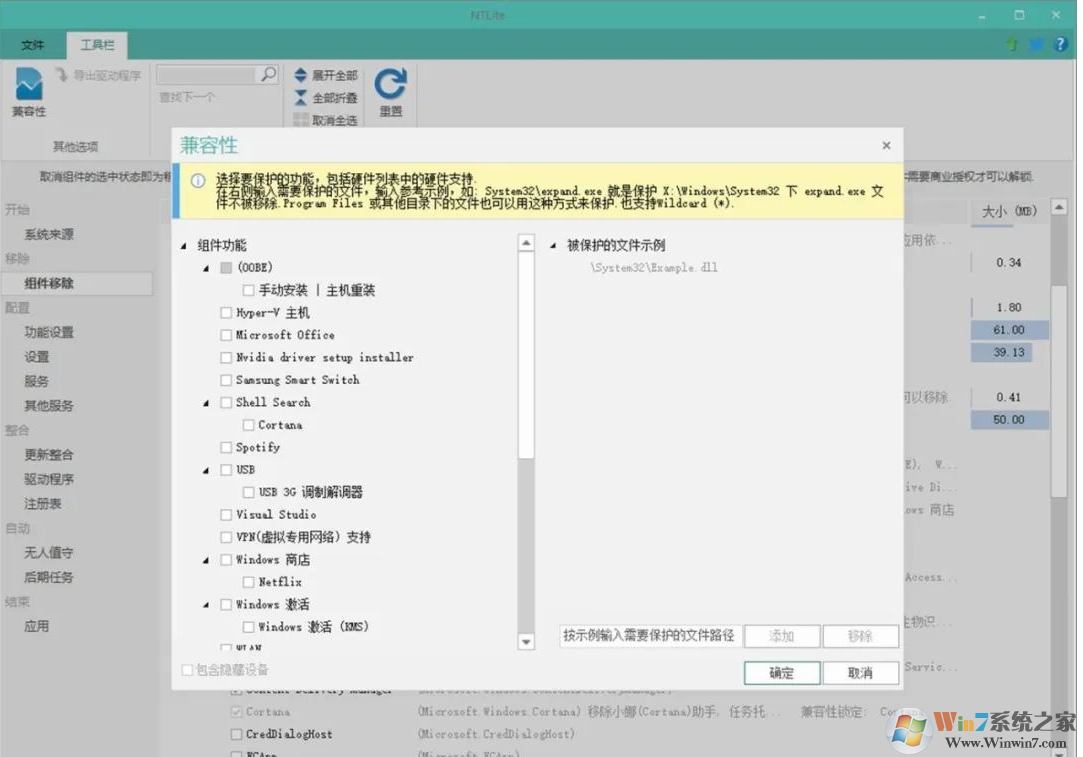The image size is (1083, 757).
Task: Click the 取消全选 deselect all icon
Action: pos(300,120)
